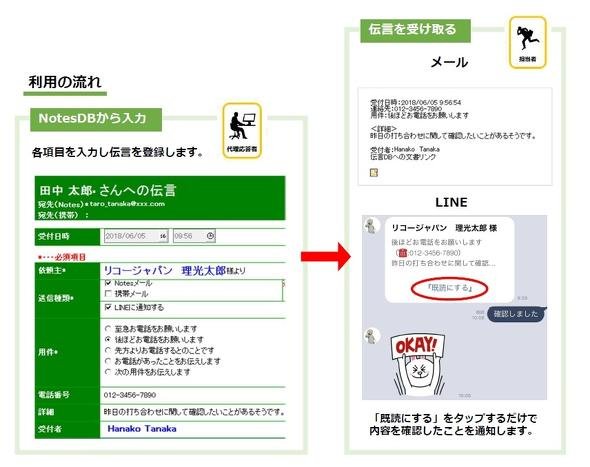This screenshot has width=590, height=467.
Task: Open the document link icon in mail body
Action: tap(374, 173)
